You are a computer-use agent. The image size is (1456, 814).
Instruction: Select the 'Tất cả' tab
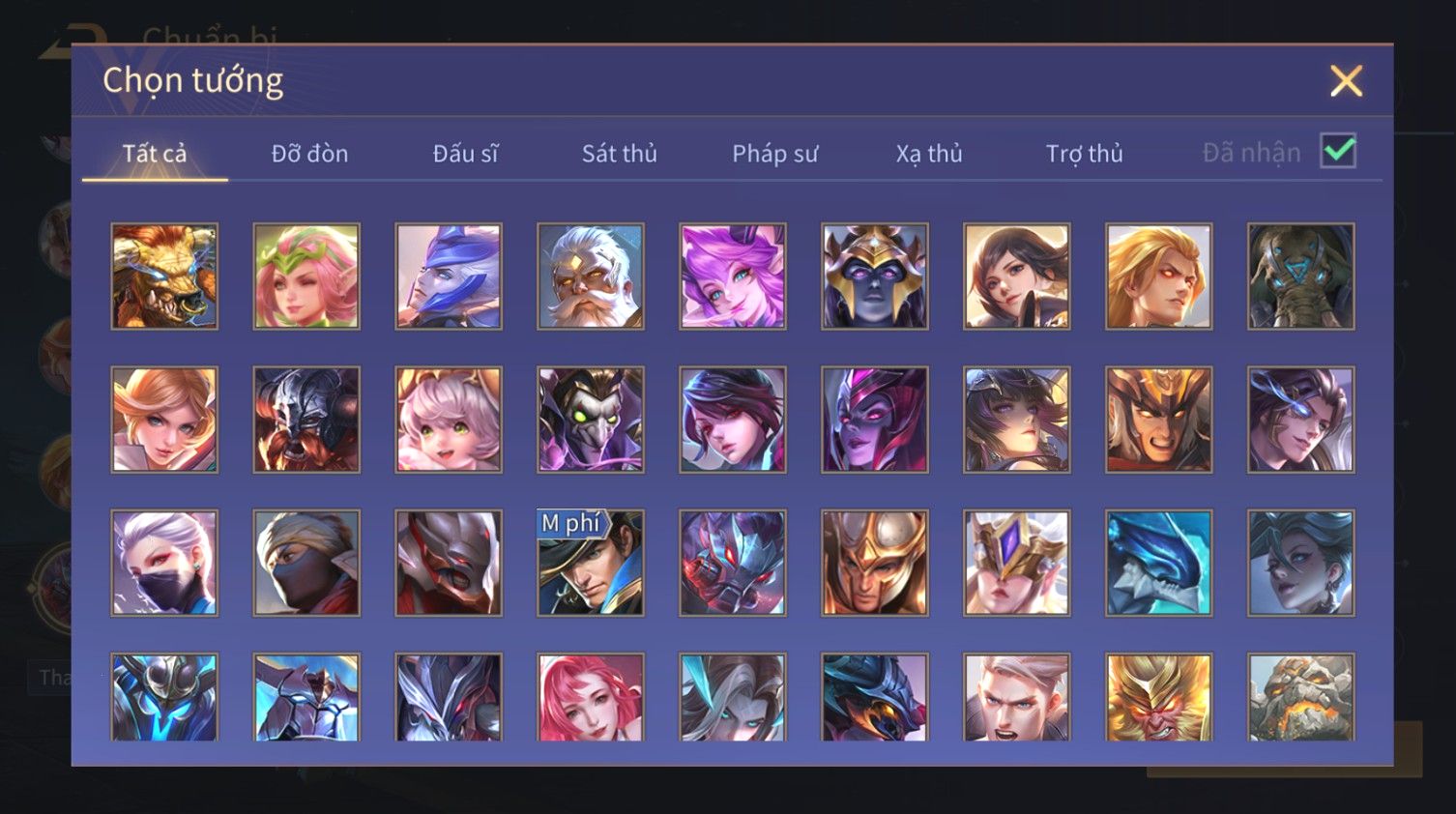[x=155, y=153]
